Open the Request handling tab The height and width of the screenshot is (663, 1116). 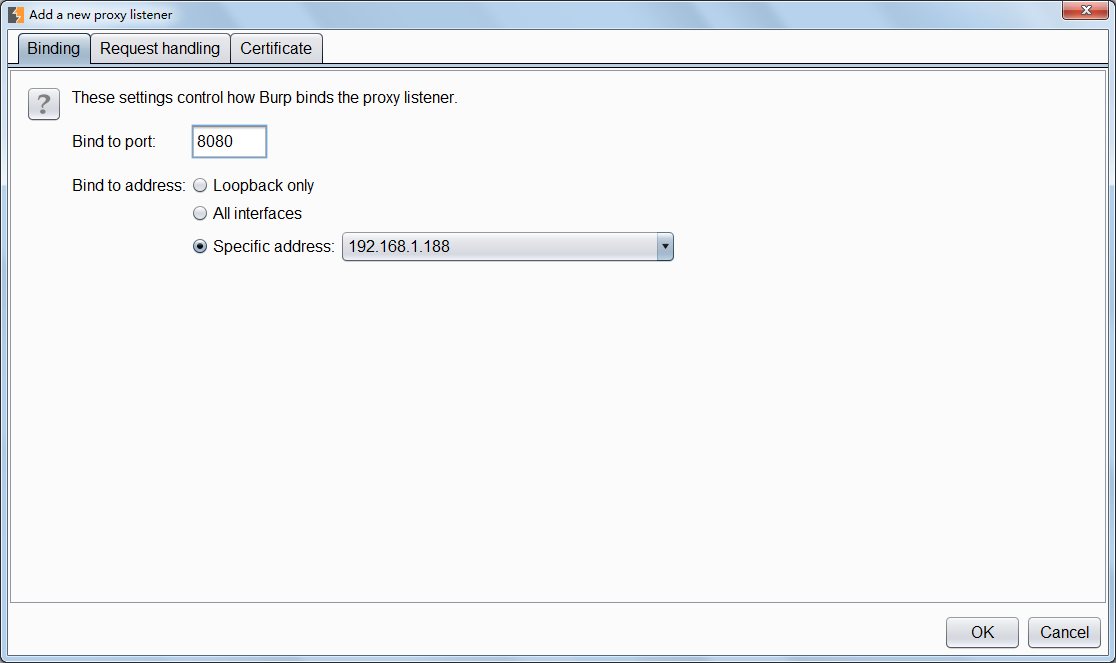pyautogui.click(x=160, y=48)
